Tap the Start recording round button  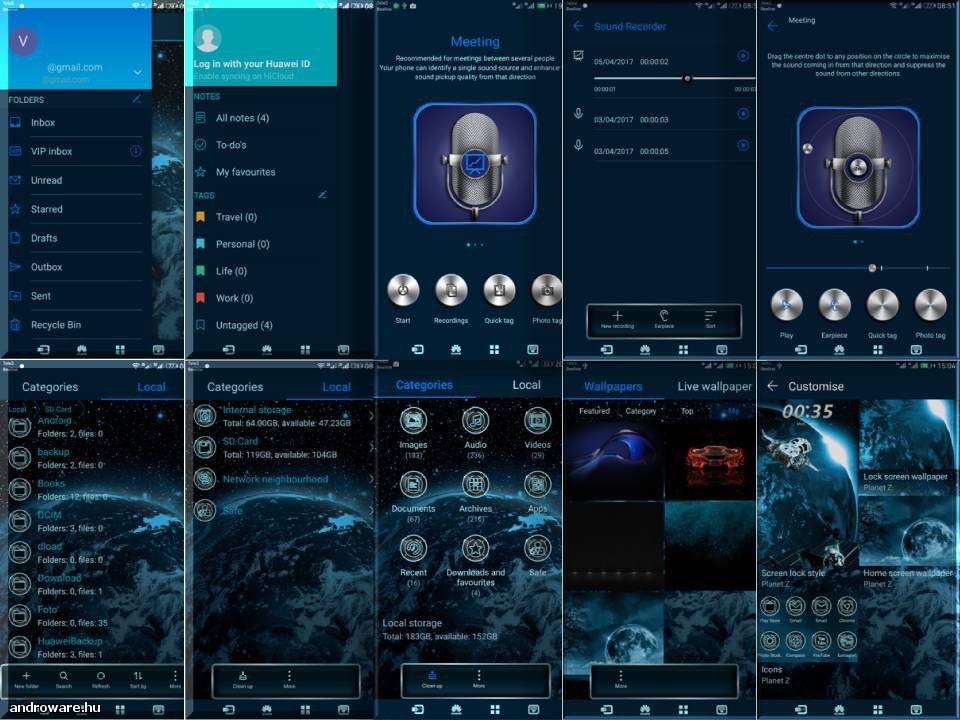[403, 290]
